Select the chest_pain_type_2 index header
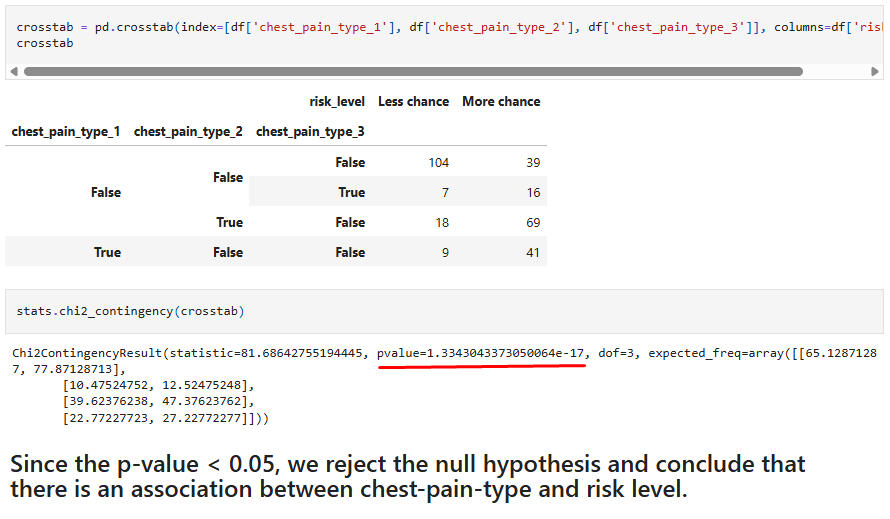Image resolution: width=890 pixels, height=519 pixels. pos(188,132)
